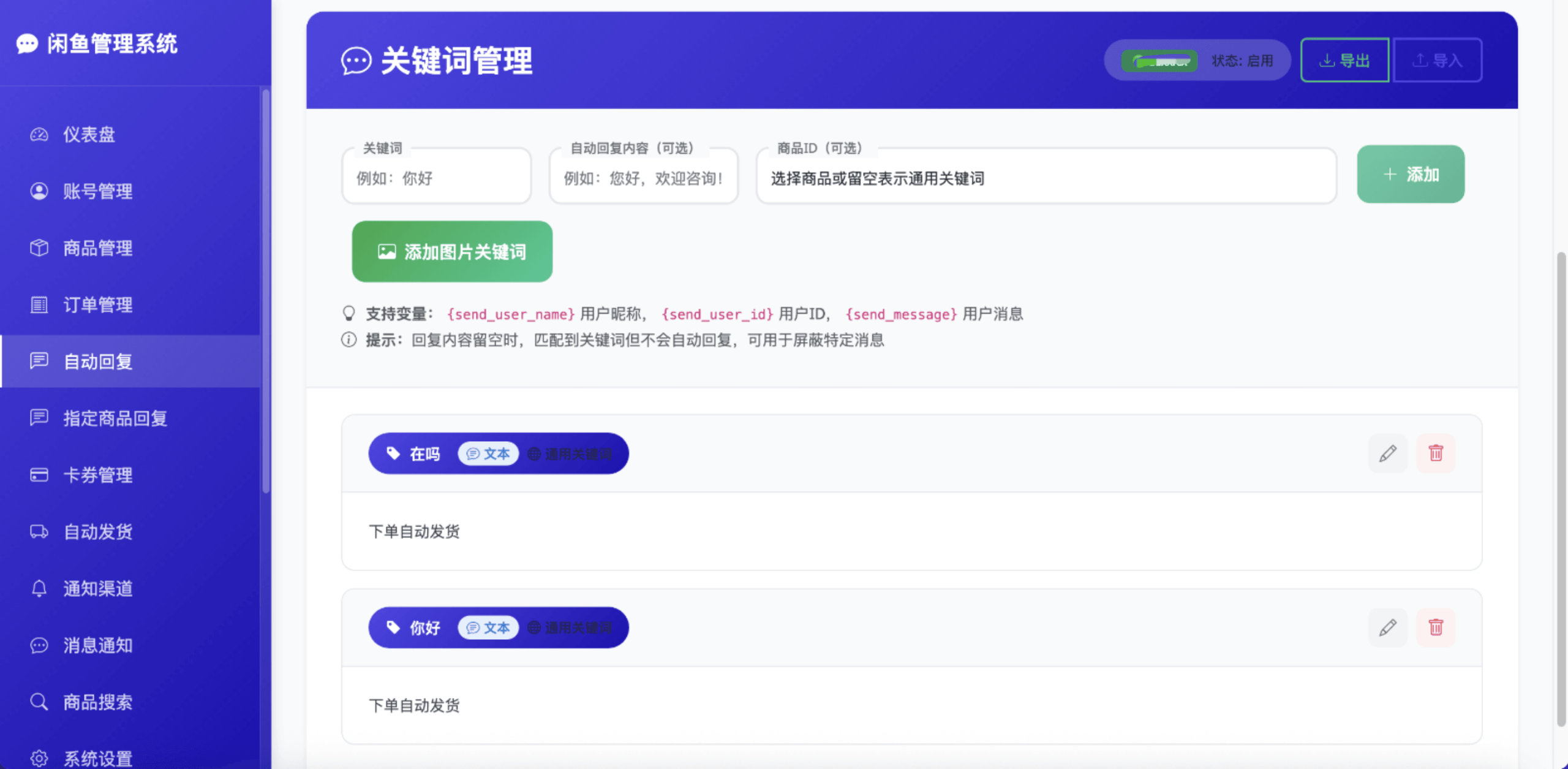This screenshot has height=769, width=1568.
Task: Click the 系统设置 gear icon
Action: (39, 758)
